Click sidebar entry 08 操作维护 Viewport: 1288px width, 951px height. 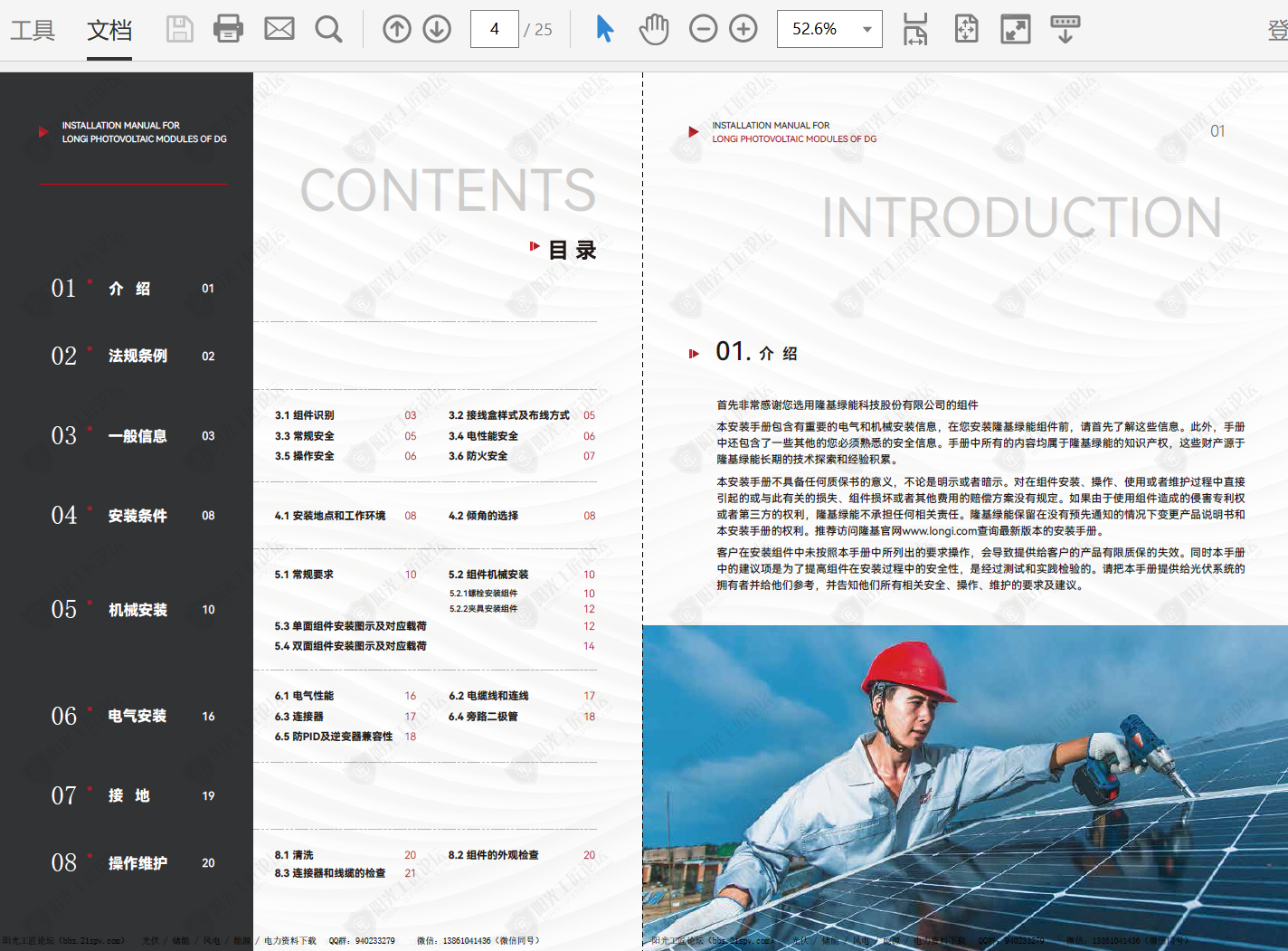[x=133, y=862]
